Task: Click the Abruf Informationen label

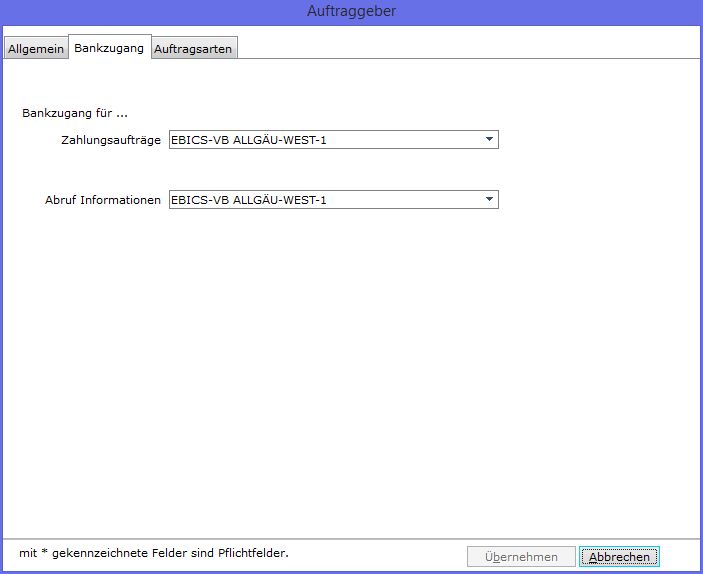Action: [103, 200]
